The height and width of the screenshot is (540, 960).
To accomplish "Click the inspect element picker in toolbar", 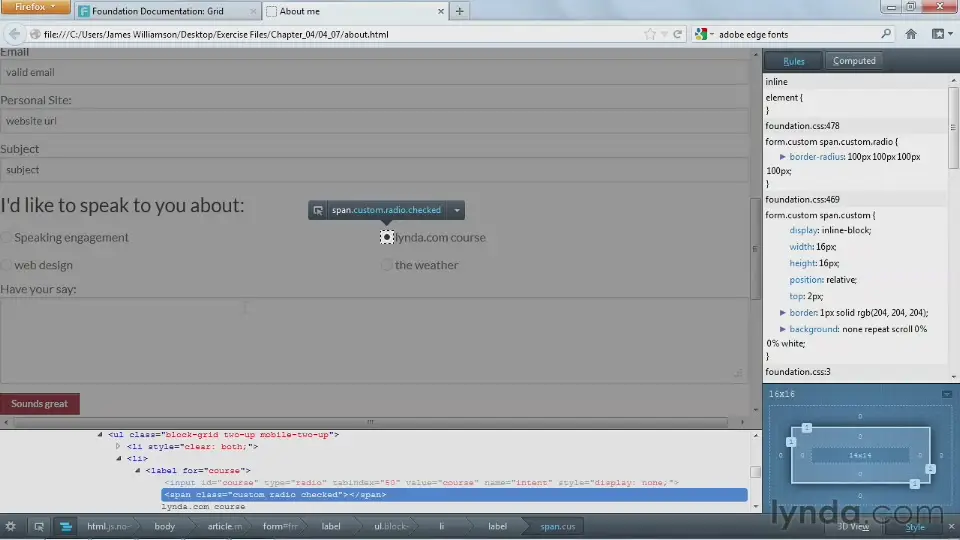I will tap(39, 527).
